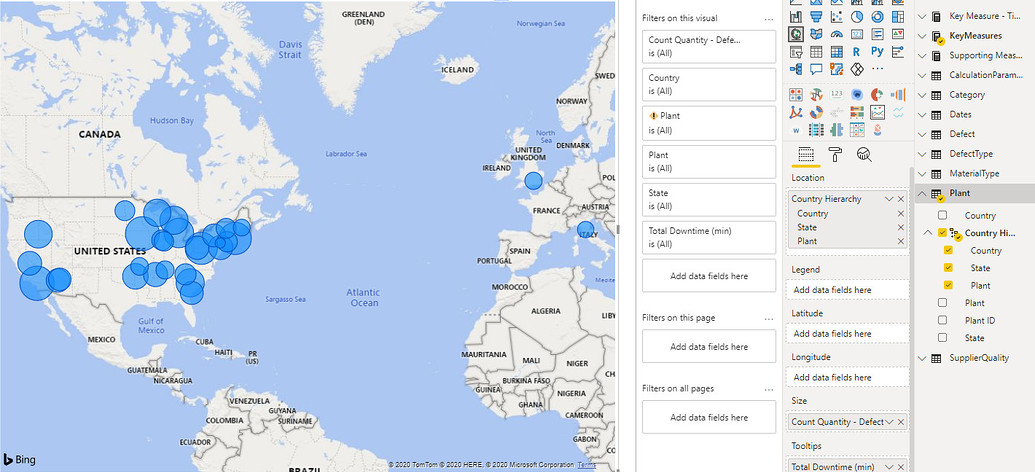Uncheck State under Country Hierarchy
Viewport: 1035px width, 472px height.
pyautogui.click(x=949, y=268)
